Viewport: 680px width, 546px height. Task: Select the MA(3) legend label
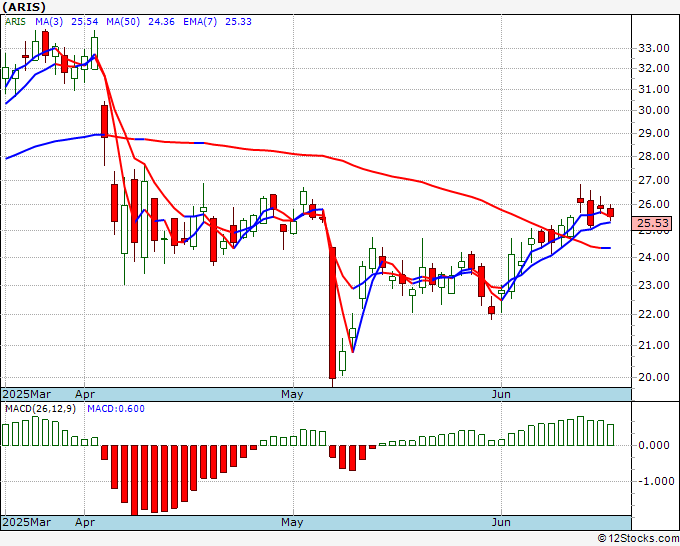click(x=49, y=22)
